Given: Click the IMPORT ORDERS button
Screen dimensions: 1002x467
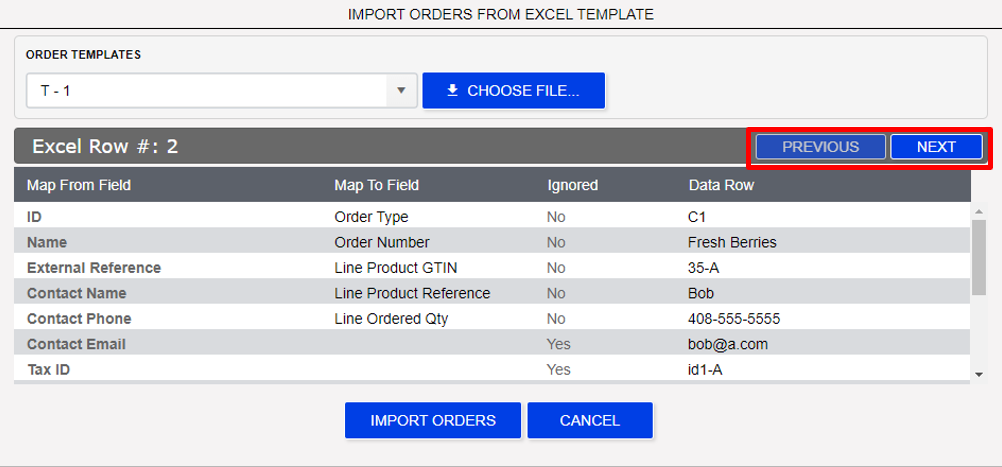Looking at the screenshot, I should click(x=433, y=420).
